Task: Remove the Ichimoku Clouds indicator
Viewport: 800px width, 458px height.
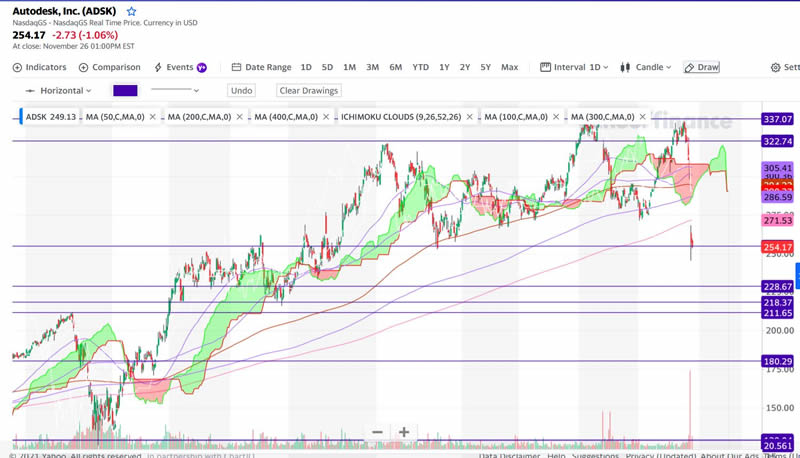Action: tap(469, 117)
